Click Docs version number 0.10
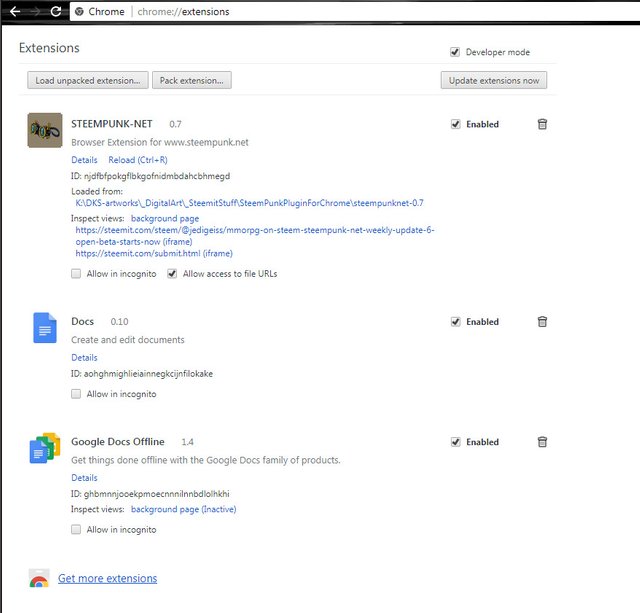 coord(119,322)
